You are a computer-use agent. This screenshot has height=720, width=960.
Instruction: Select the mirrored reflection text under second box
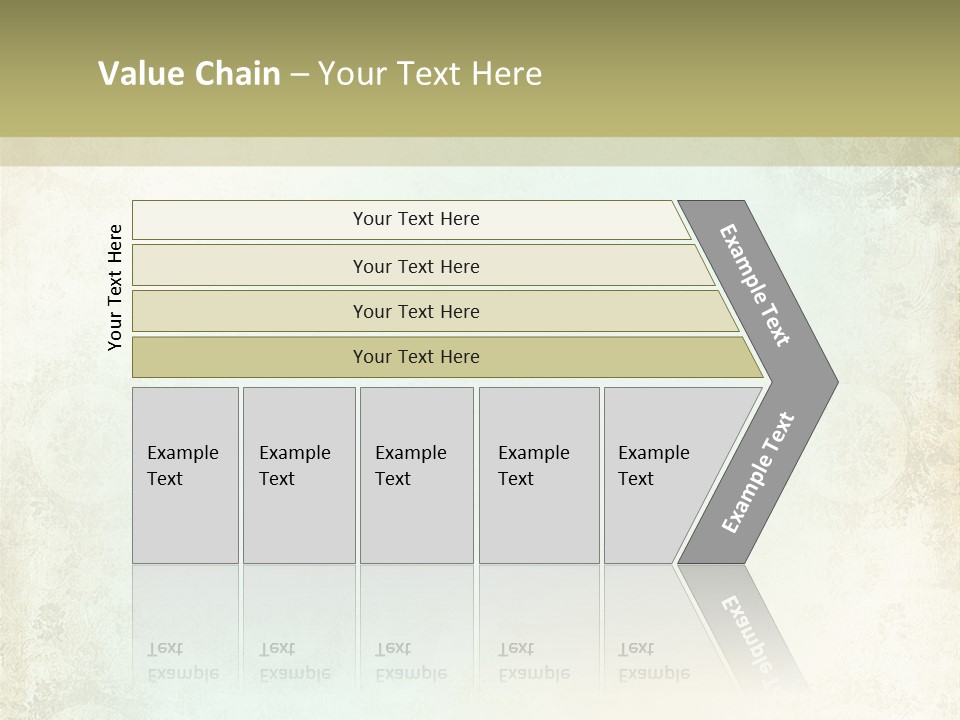click(x=295, y=662)
